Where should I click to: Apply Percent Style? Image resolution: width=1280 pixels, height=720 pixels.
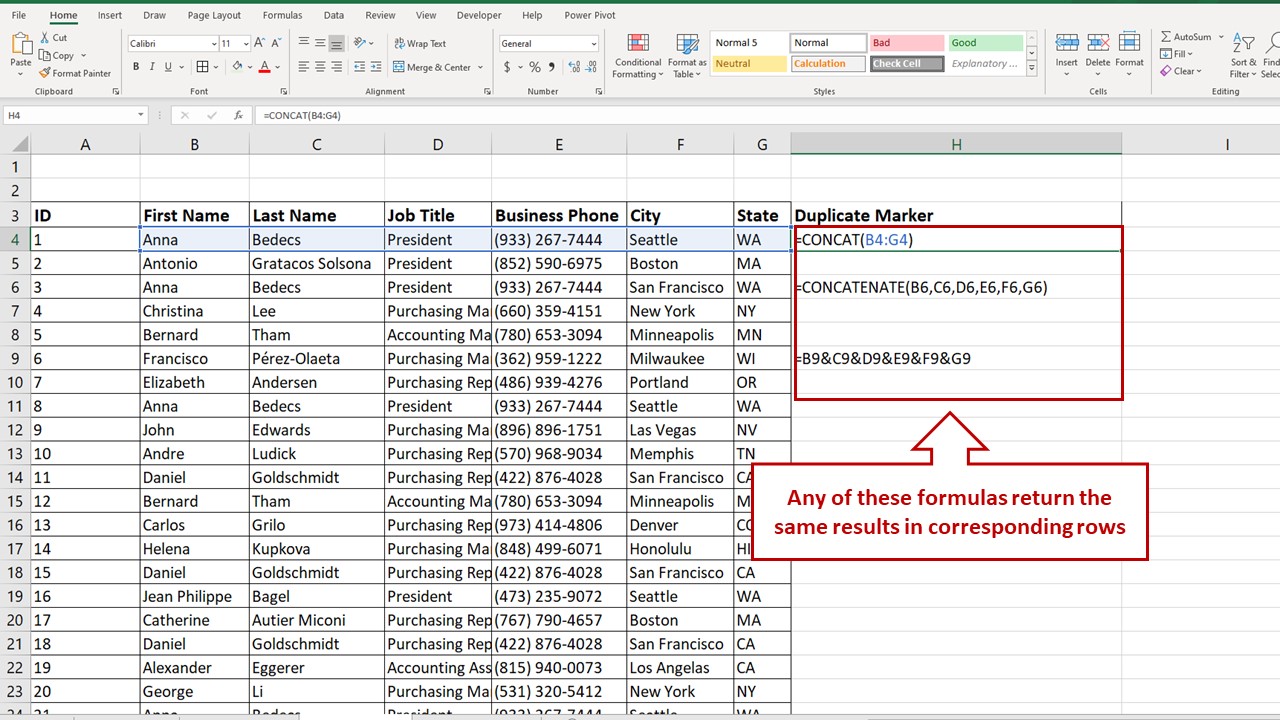535,67
